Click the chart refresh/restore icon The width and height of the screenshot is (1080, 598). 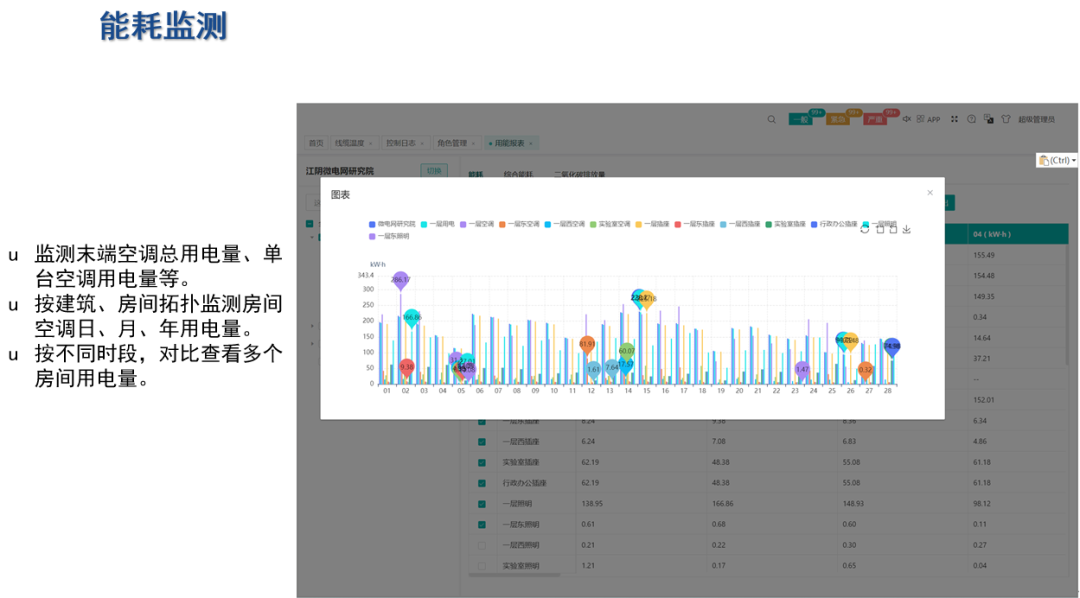point(865,229)
